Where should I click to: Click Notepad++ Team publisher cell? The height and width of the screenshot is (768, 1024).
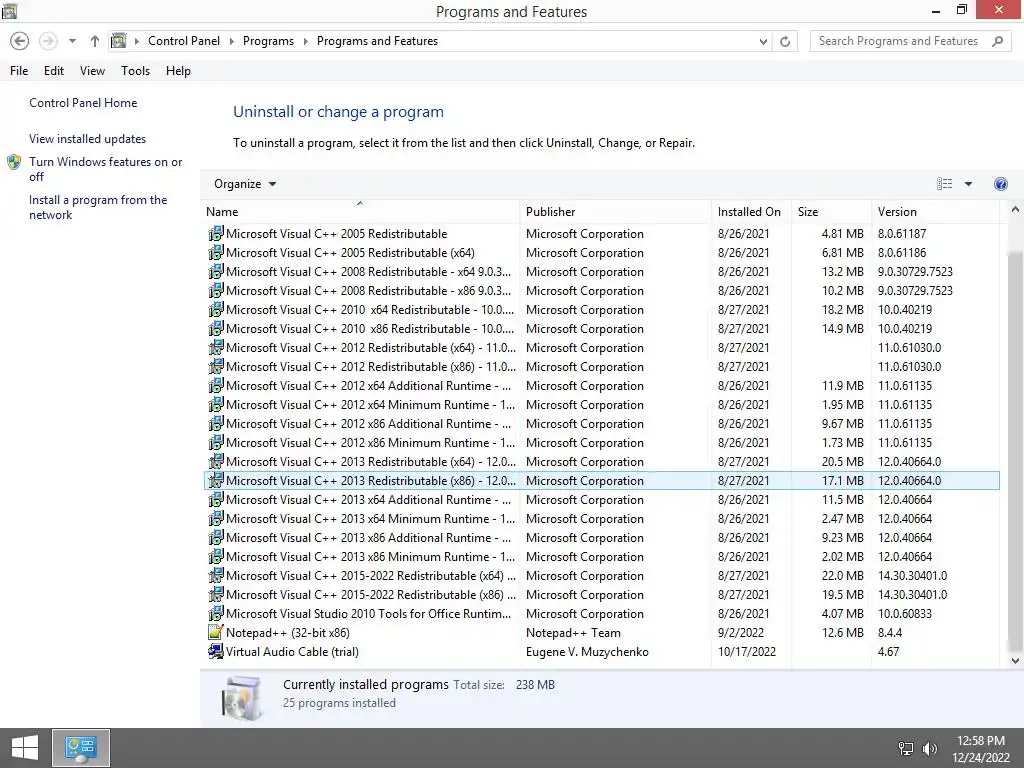coord(573,633)
